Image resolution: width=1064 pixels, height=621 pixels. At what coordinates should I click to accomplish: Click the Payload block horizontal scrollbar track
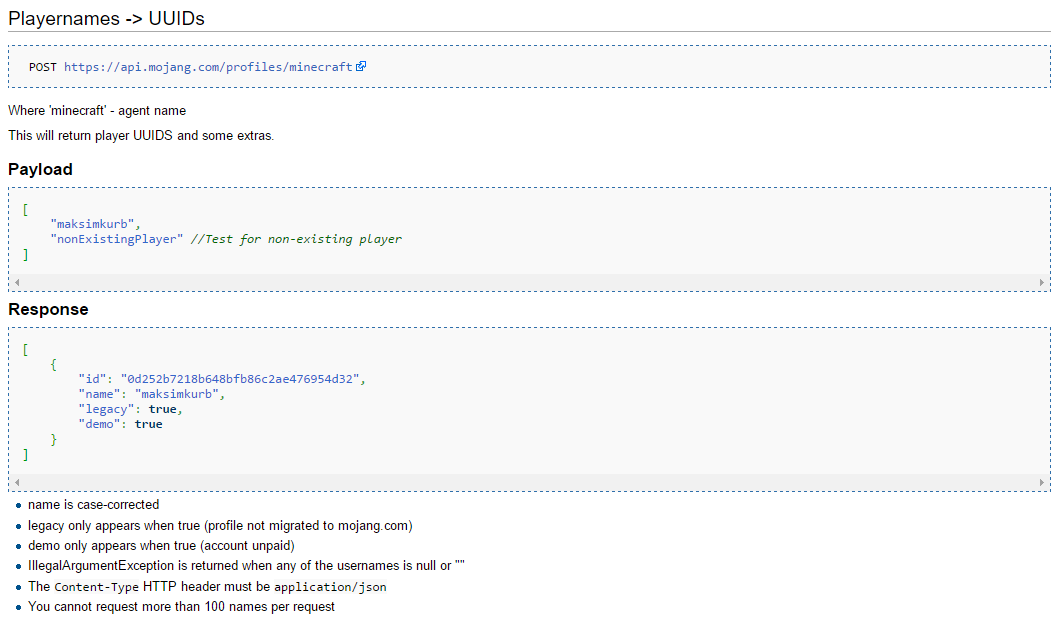click(530, 283)
